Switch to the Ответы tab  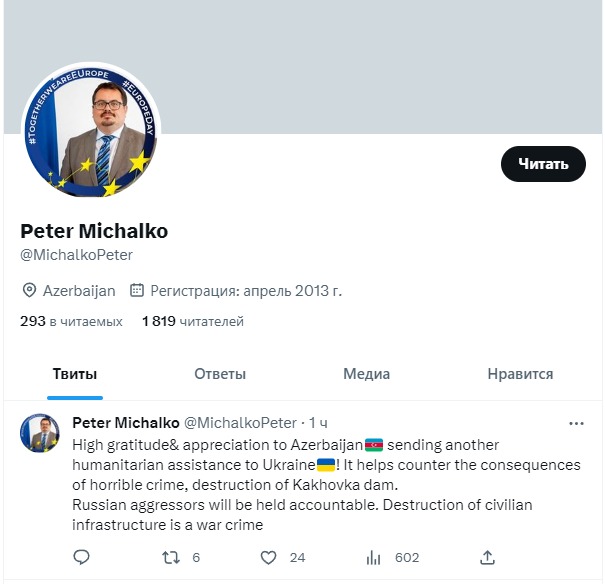coord(220,374)
